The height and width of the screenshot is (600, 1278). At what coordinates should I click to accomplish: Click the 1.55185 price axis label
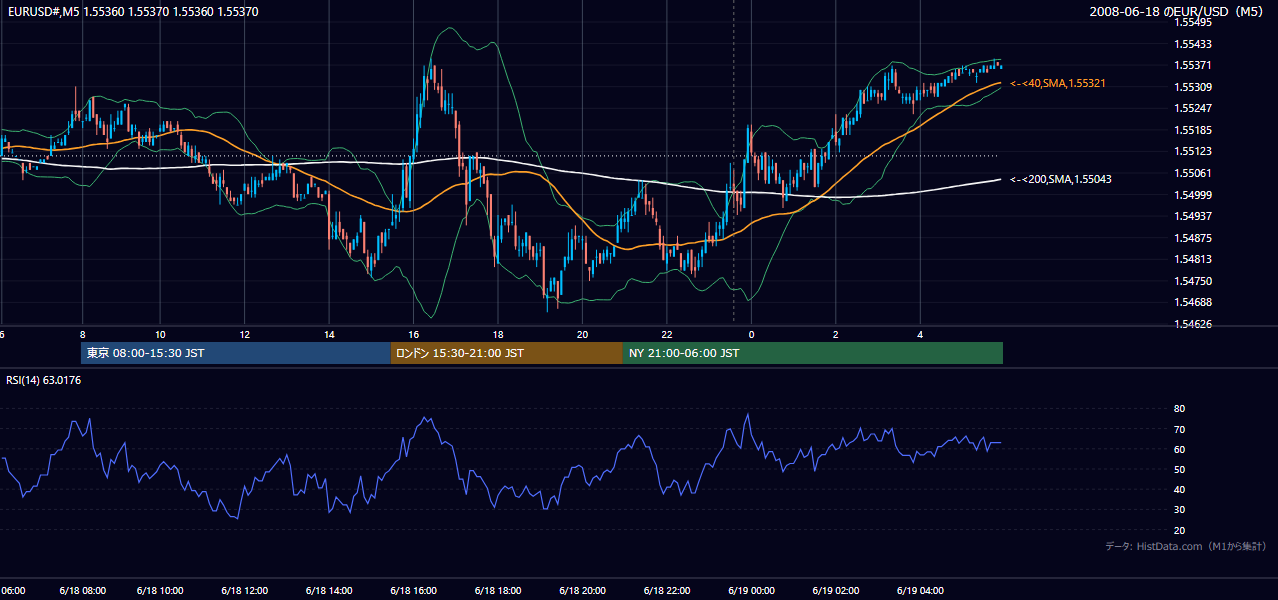point(1192,130)
